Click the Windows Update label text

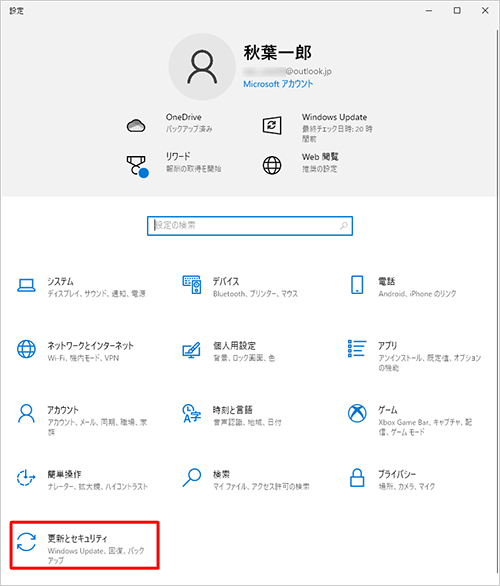pos(334,117)
